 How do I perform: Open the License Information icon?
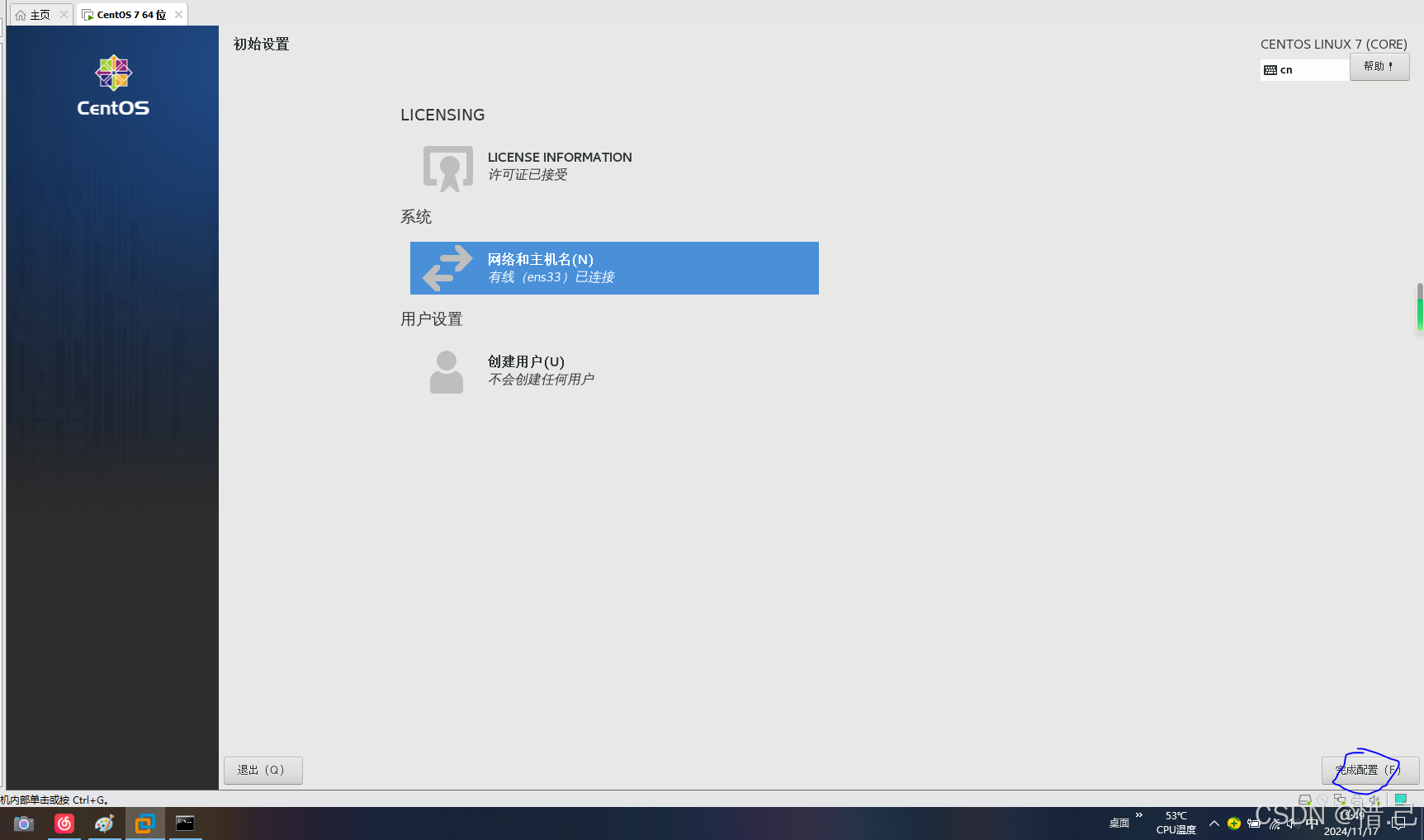(448, 168)
